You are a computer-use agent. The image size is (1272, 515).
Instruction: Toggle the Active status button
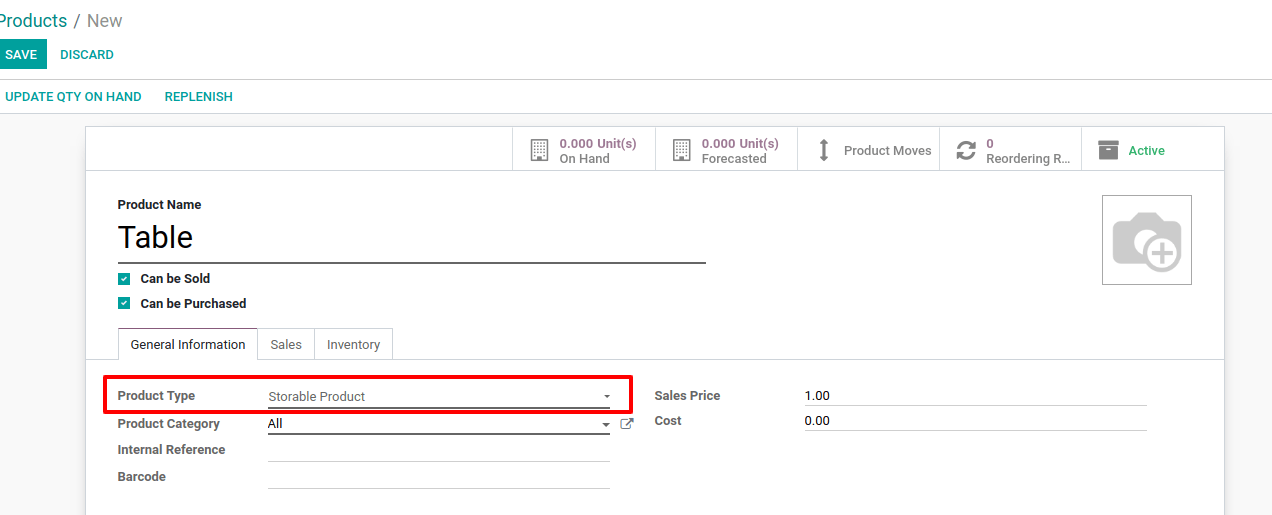tap(1153, 150)
